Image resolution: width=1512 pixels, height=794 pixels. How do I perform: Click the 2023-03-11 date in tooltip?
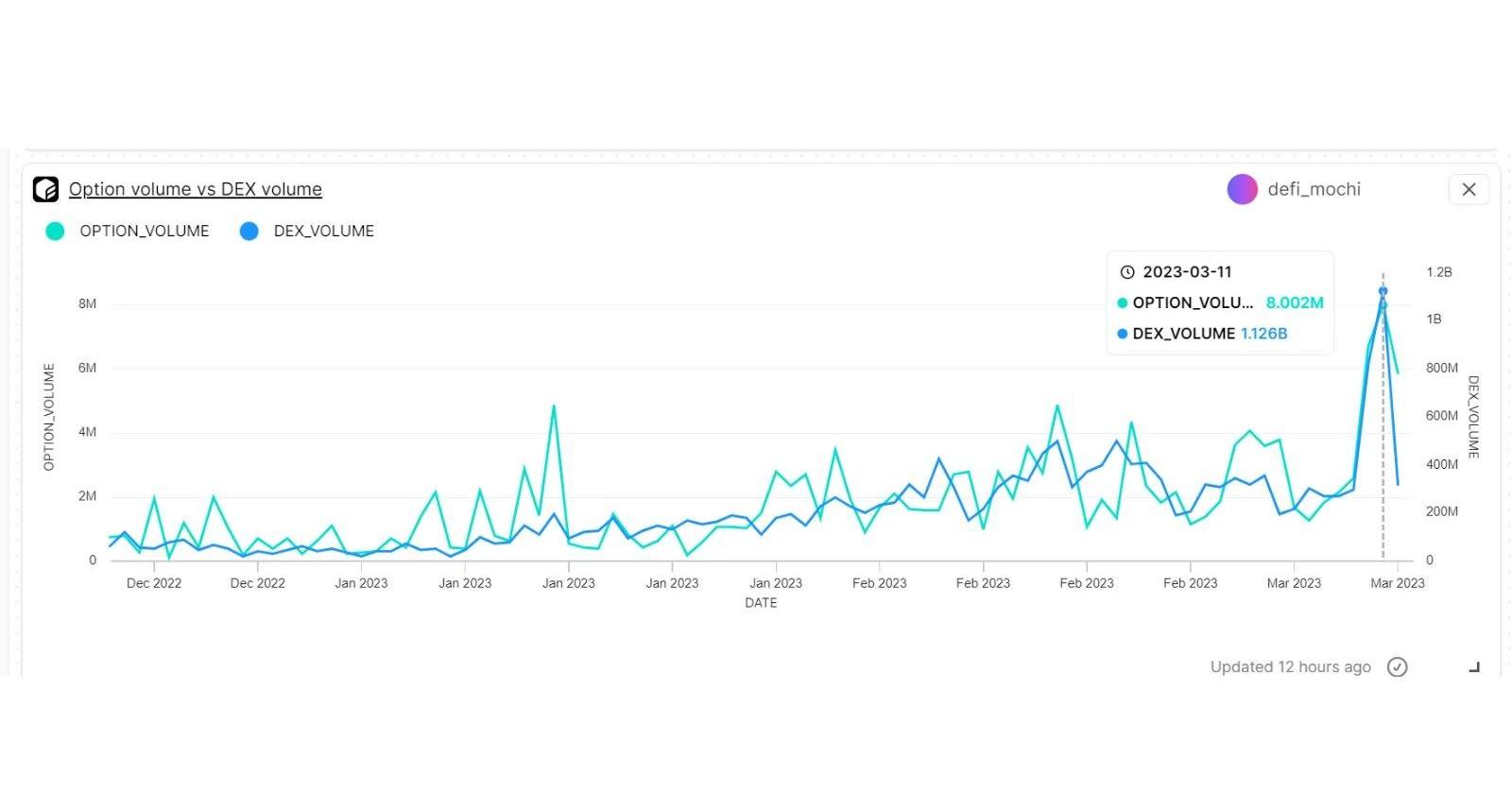pos(1187,272)
